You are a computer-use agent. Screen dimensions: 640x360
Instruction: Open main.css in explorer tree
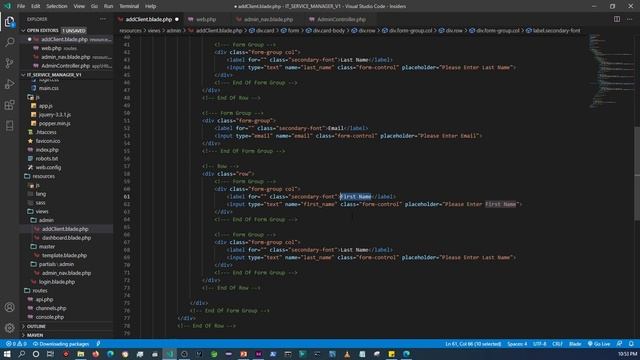[x=49, y=88]
